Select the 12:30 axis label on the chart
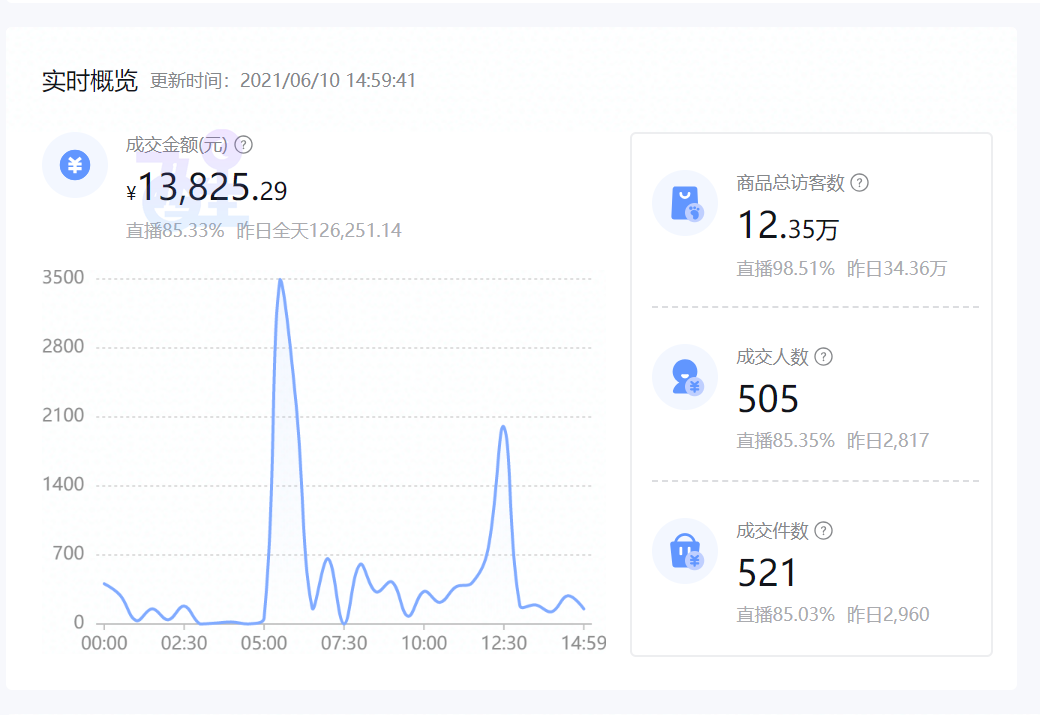This screenshot has width=1040, height=715. (x=505, y=645)
